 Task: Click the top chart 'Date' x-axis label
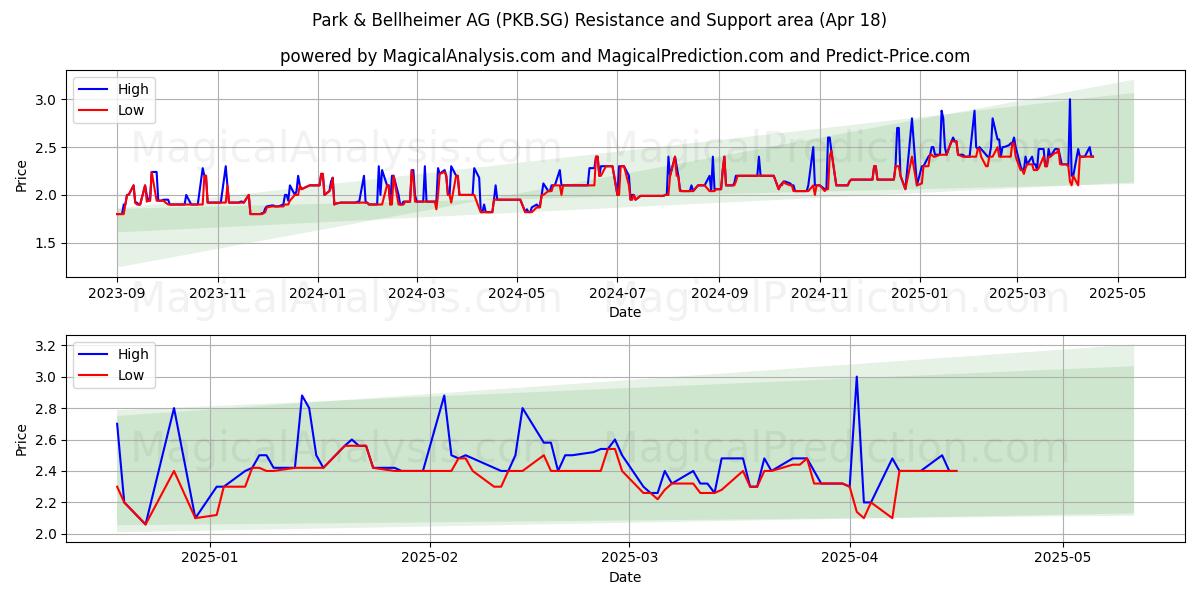click(x=625, y=312)
